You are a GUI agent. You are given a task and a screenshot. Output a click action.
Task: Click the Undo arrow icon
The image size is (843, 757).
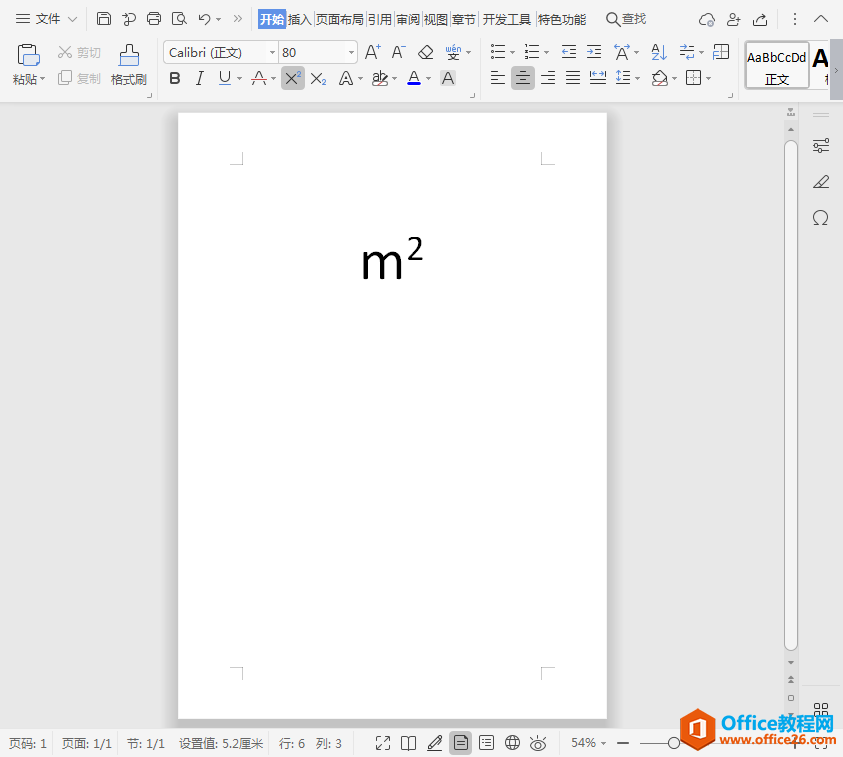tap(204, 19)
